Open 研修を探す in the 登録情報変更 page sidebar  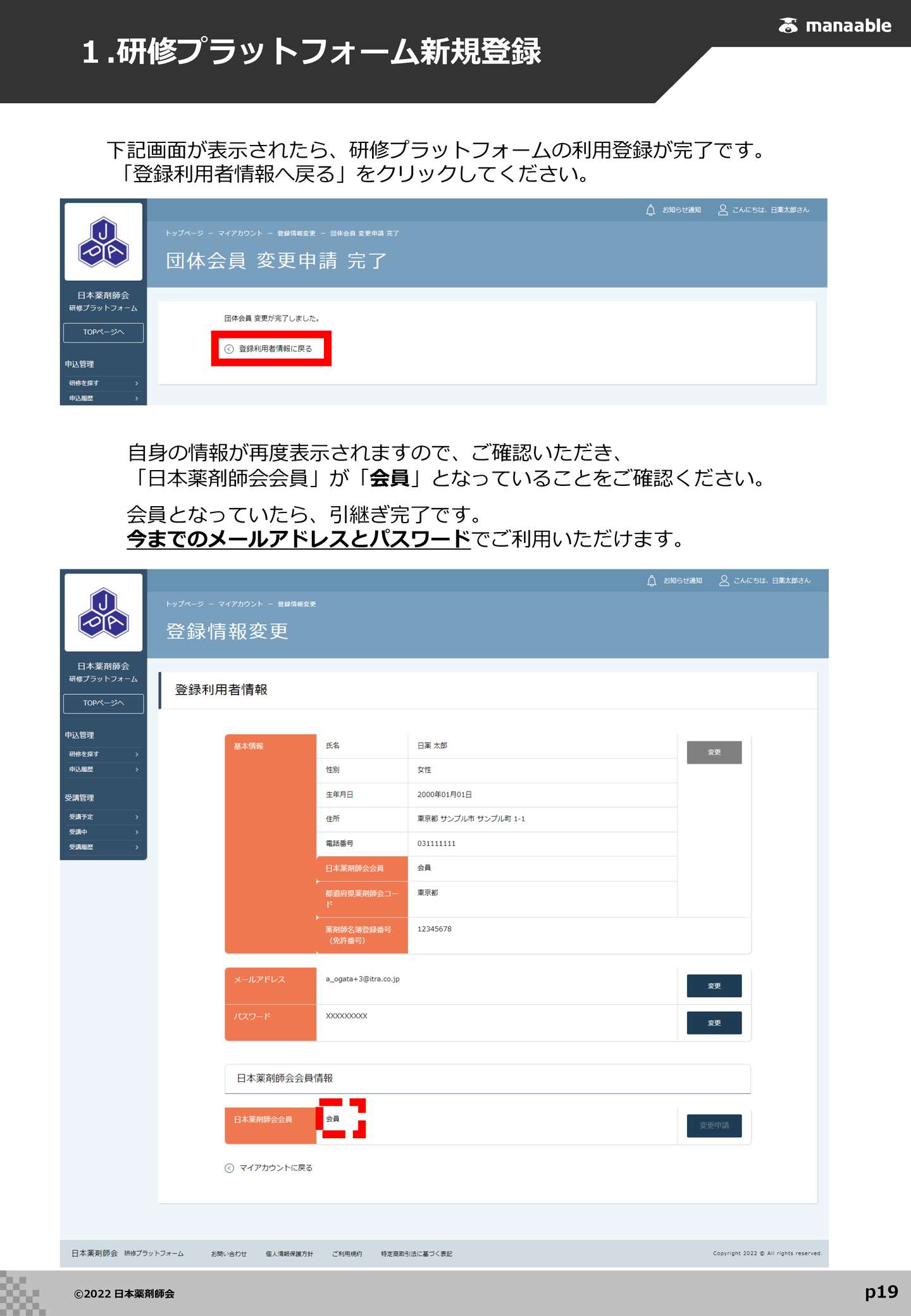84,754
